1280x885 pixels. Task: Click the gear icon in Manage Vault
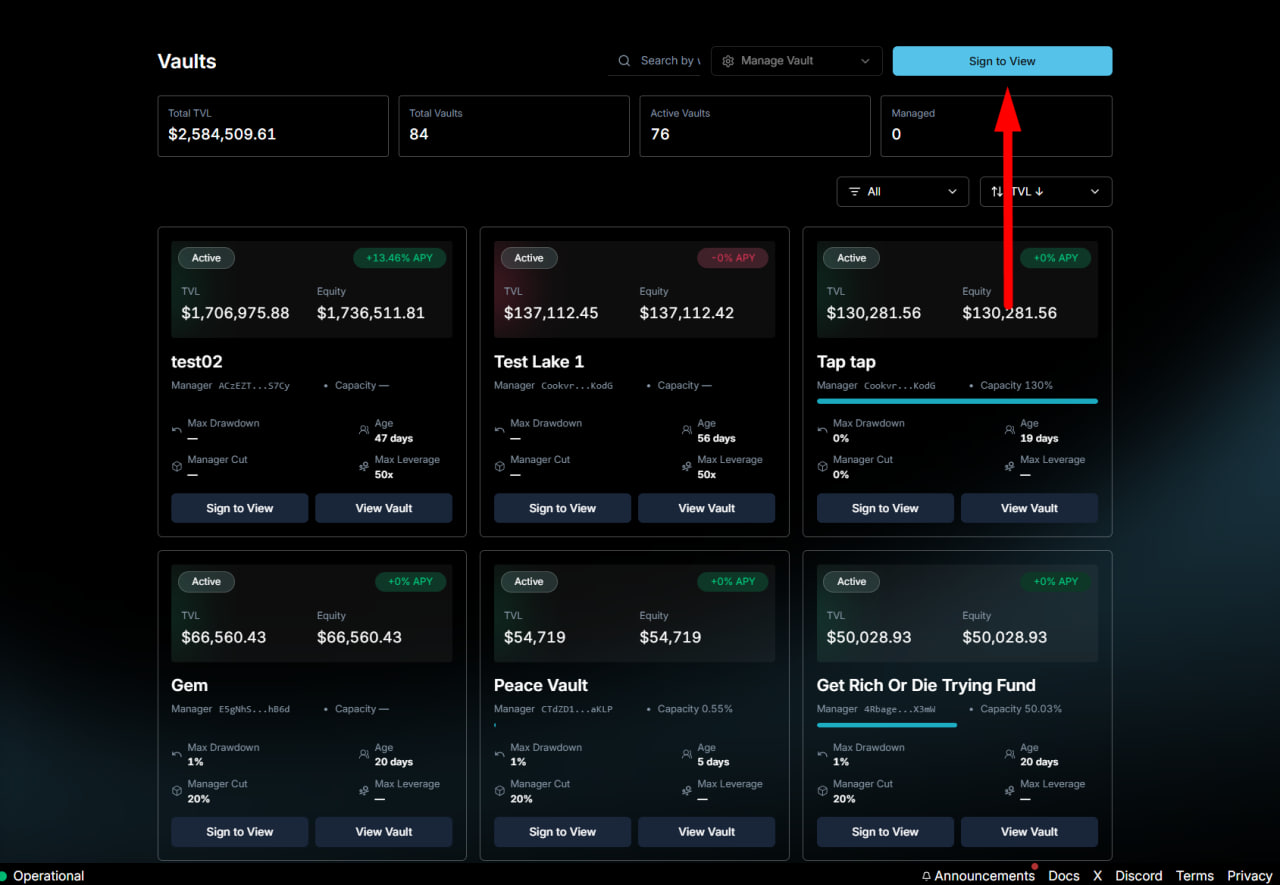click(x=728, y=61)
